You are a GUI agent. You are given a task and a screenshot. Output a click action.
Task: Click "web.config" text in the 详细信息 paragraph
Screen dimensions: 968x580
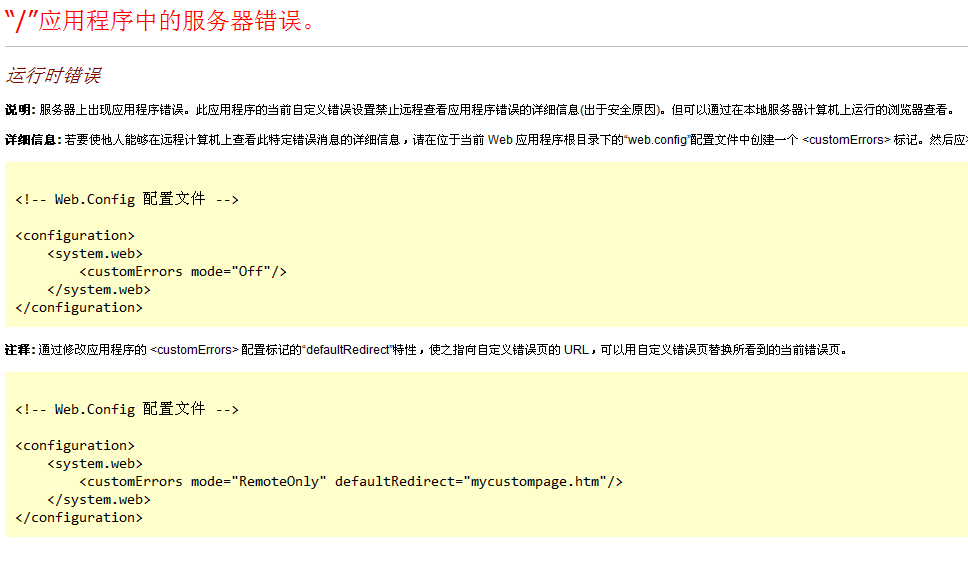tap(657, 140)
